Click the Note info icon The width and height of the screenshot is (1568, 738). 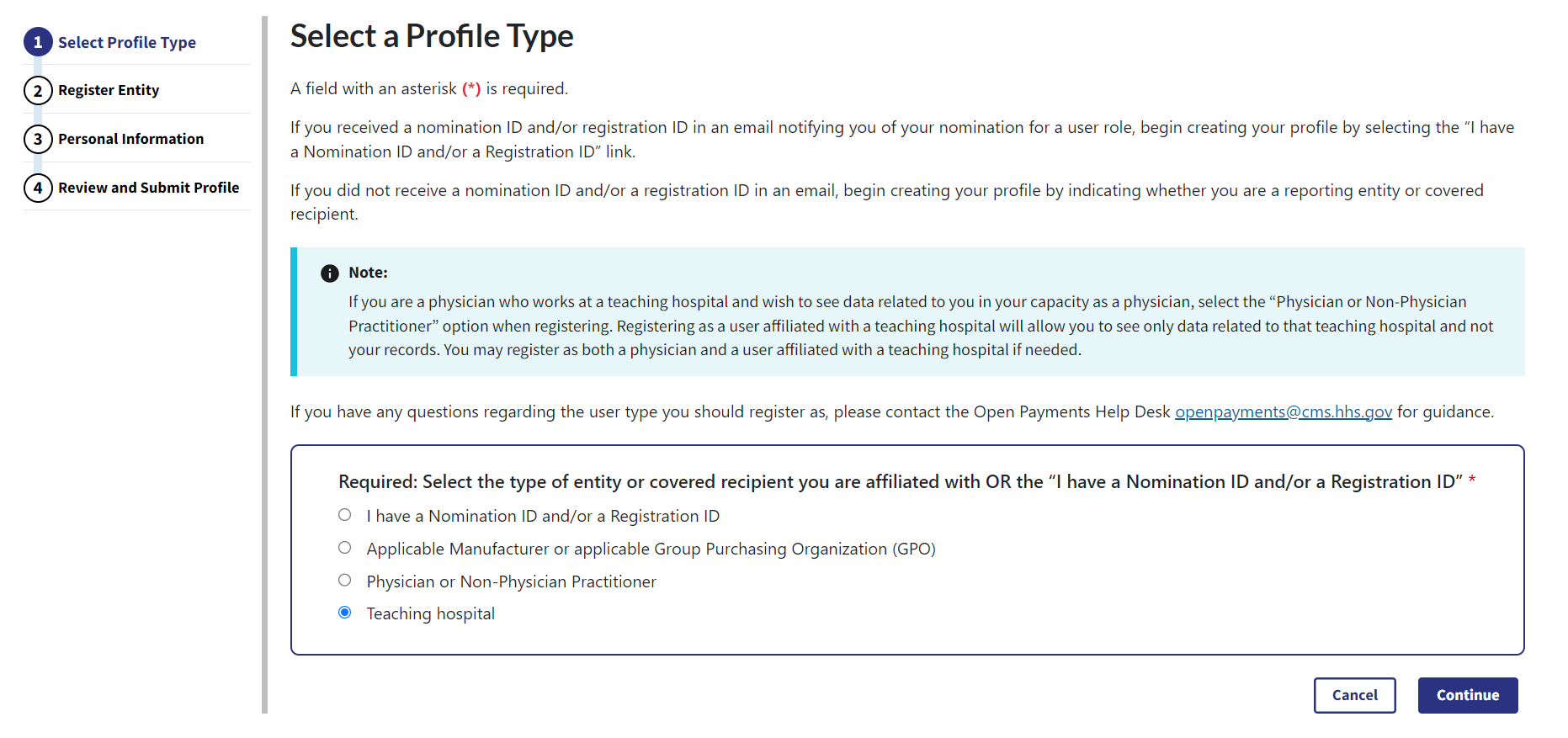tap(330, 273)
